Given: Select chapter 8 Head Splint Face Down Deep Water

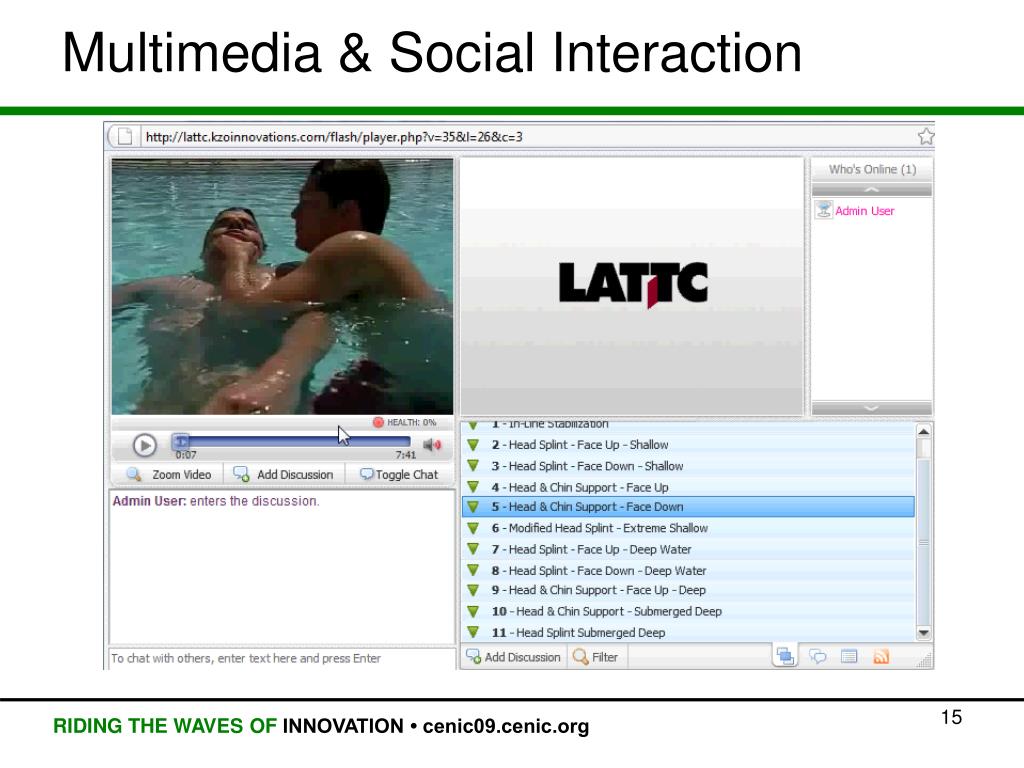Looking at the screenshot, I should 688,570.
